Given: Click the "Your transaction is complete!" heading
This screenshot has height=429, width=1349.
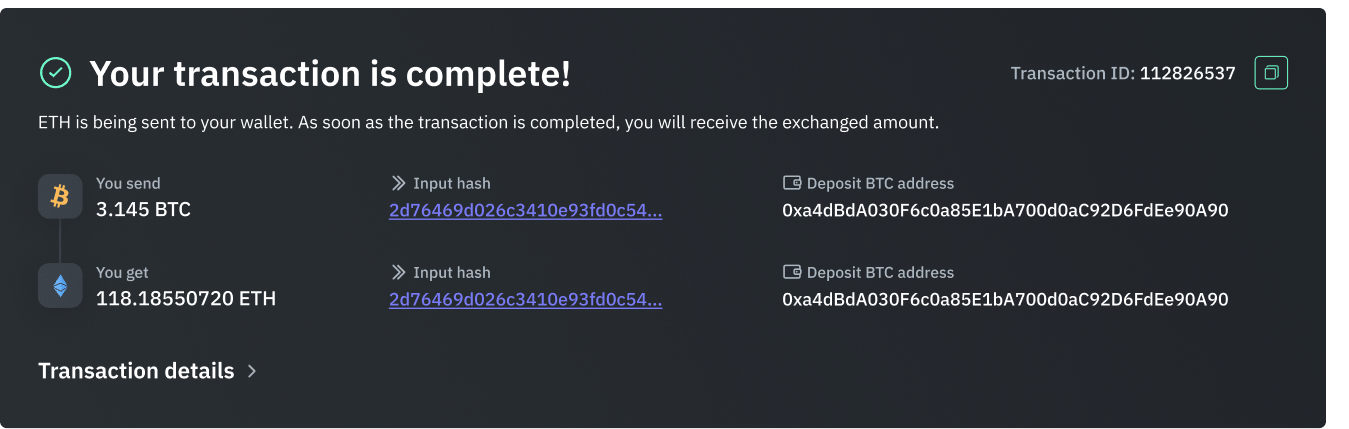Looking at the screenshot, I should (330, 73).
